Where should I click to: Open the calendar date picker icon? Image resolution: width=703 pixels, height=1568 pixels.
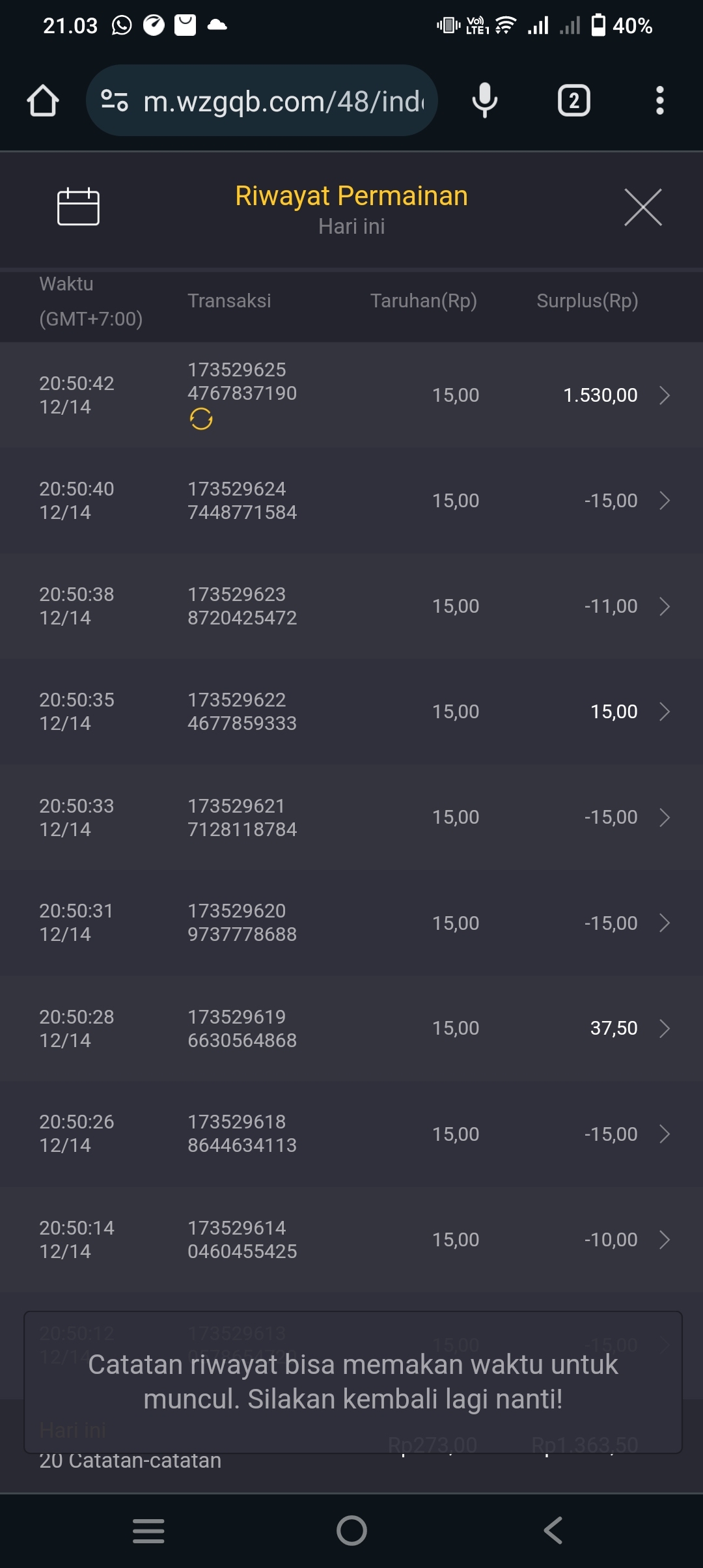tap(78, 207)
